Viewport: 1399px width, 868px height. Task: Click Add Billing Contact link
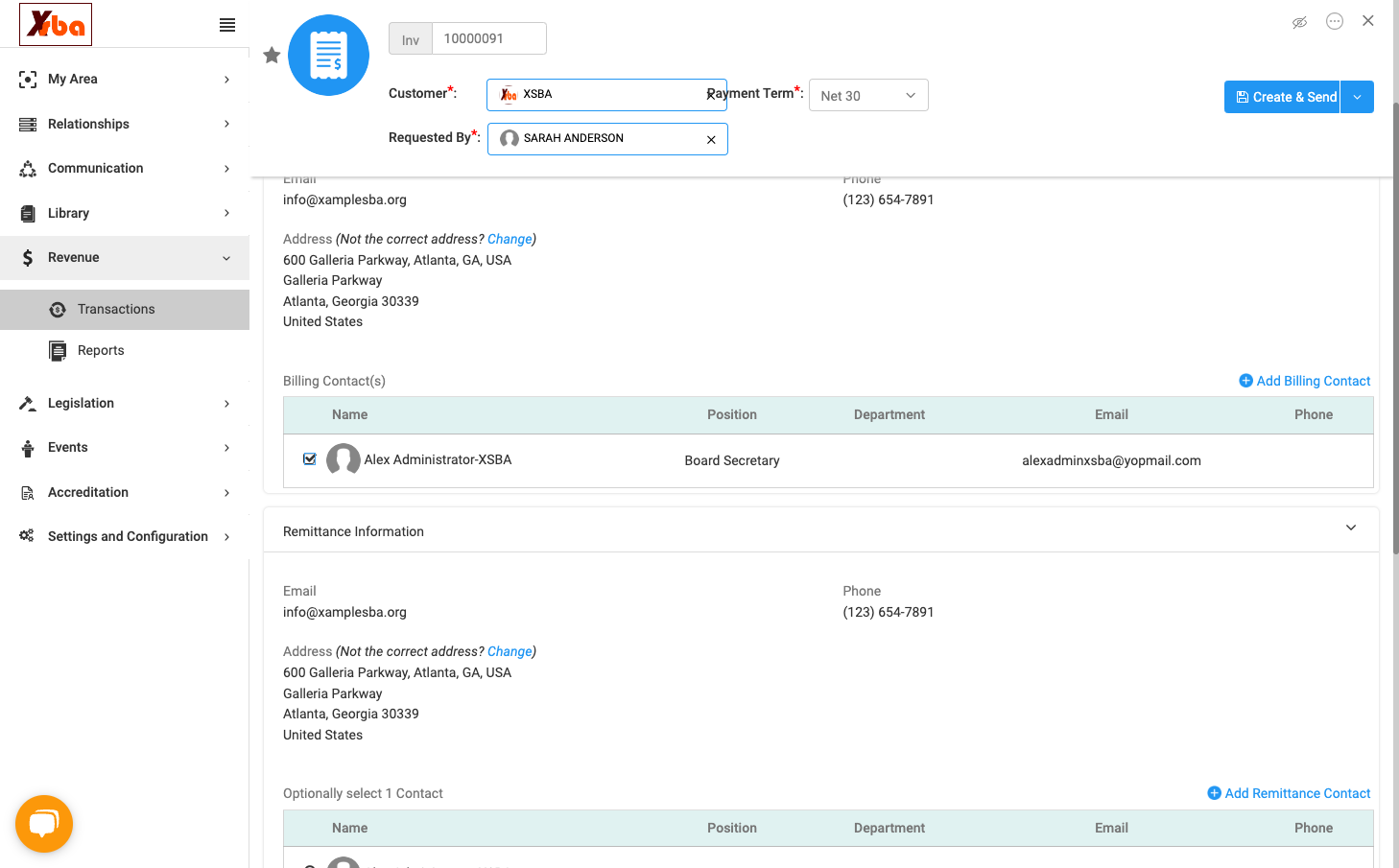[x=1305, y=381]
